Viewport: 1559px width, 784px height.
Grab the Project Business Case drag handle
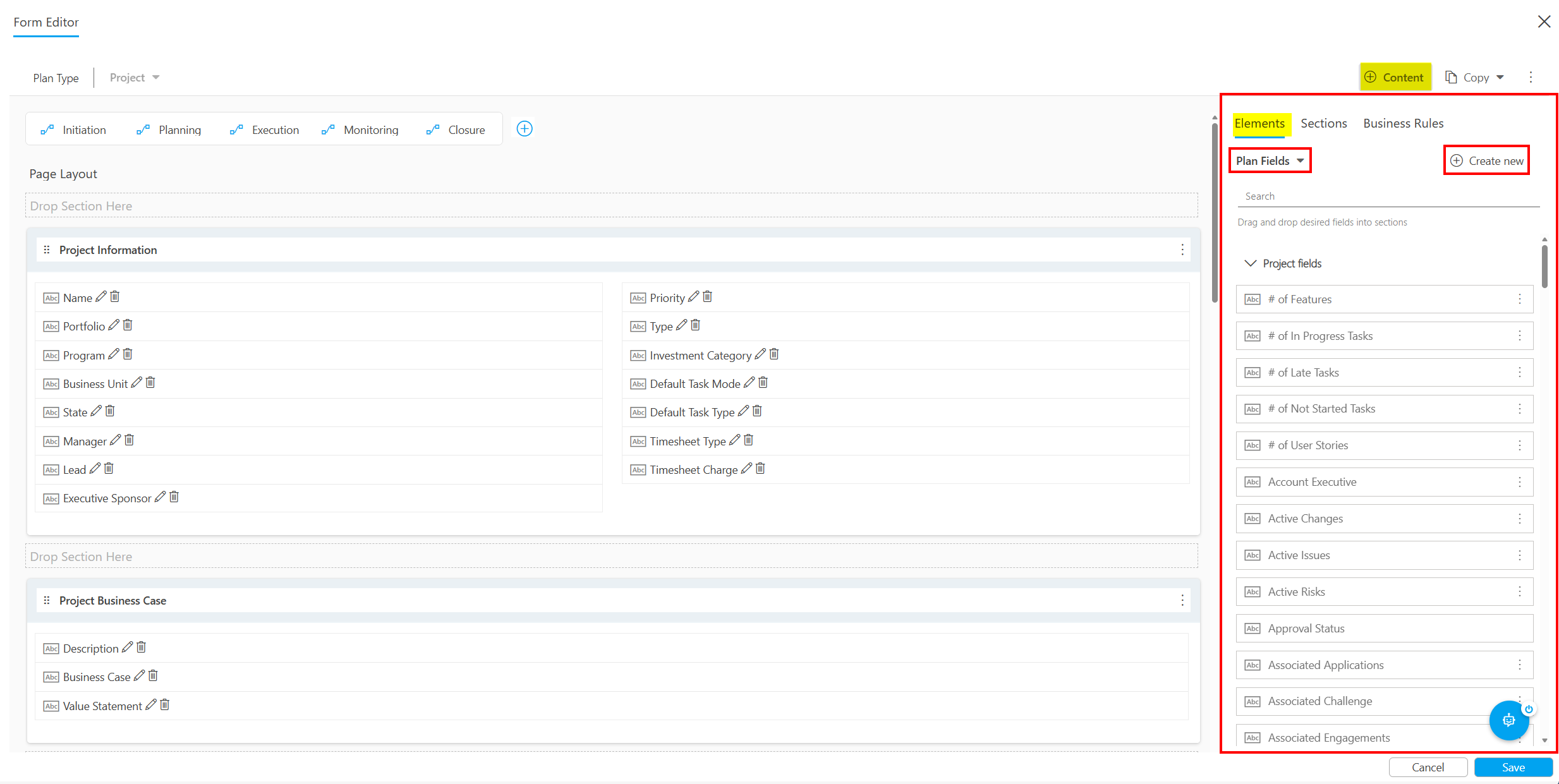point(46,600)
